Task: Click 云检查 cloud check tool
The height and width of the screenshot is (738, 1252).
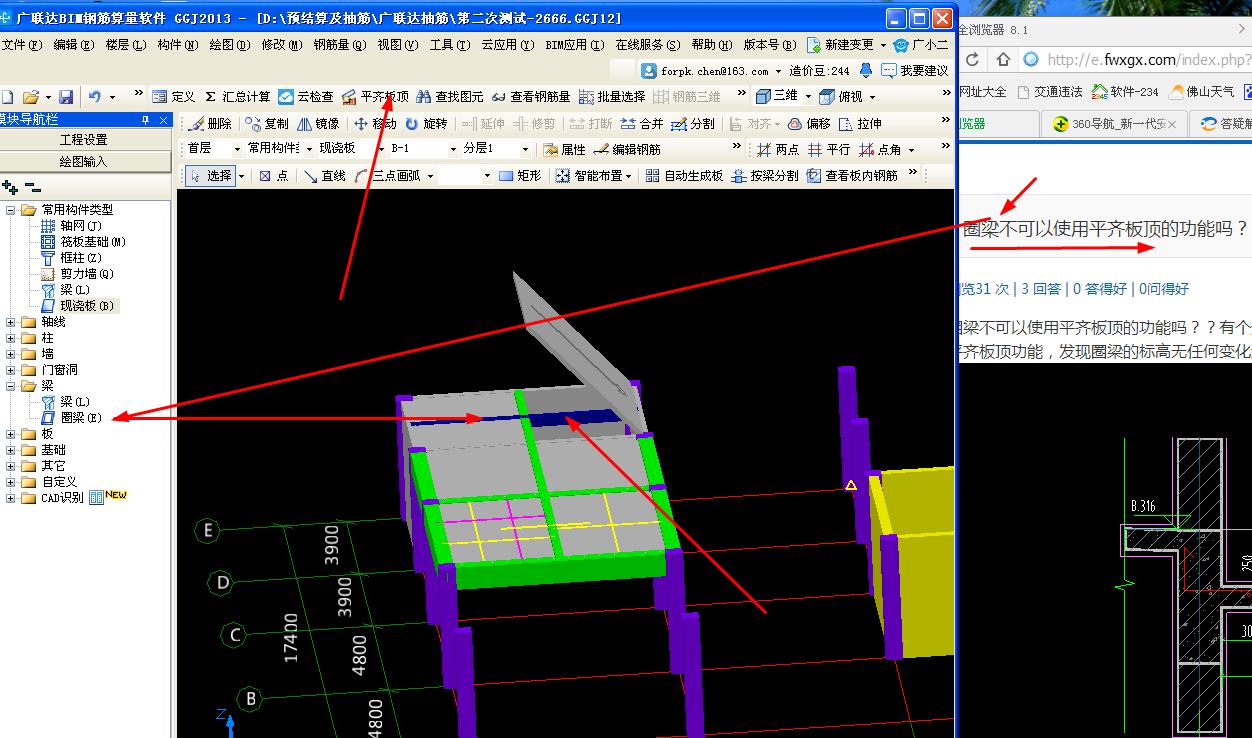Action: tap(306, 97)
